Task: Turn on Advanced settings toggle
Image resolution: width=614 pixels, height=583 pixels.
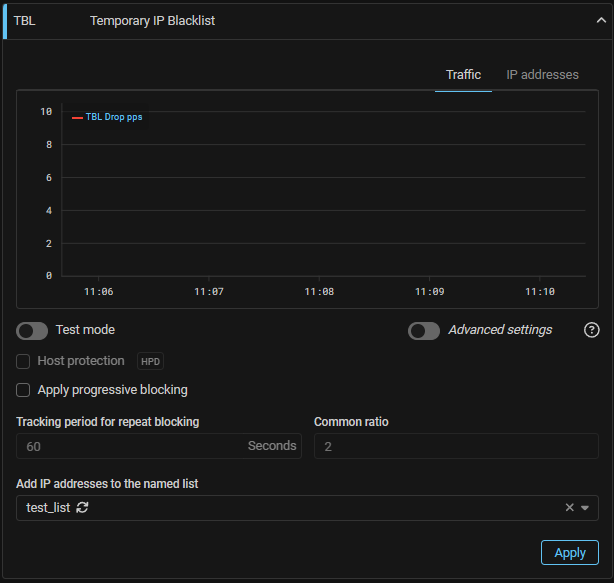Action: tap(424, 330)
